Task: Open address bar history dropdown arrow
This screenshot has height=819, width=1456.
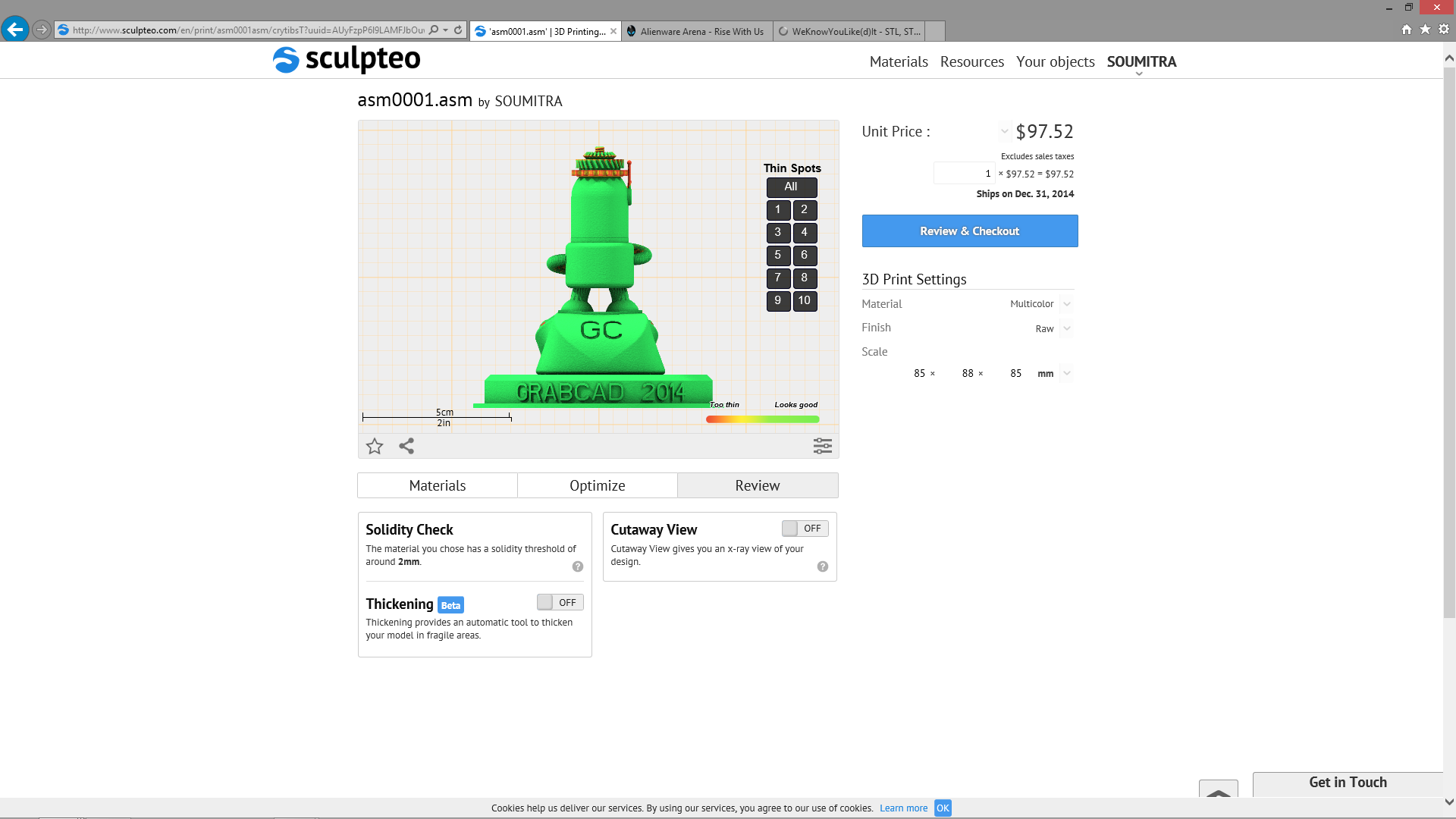Action: tap(445, 30)
